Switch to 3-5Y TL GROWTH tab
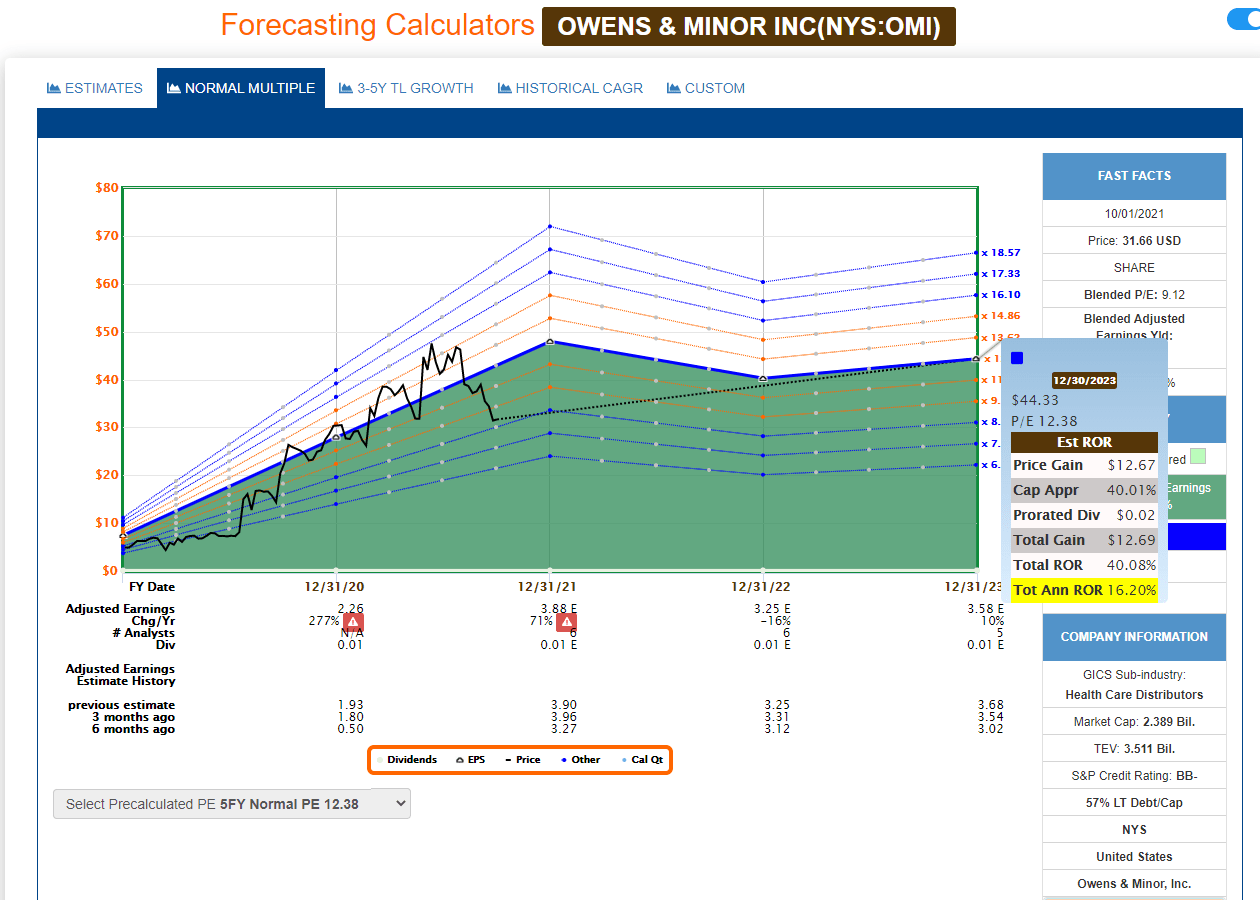This screenshot has width=1260, height=900. coord(406,88)
